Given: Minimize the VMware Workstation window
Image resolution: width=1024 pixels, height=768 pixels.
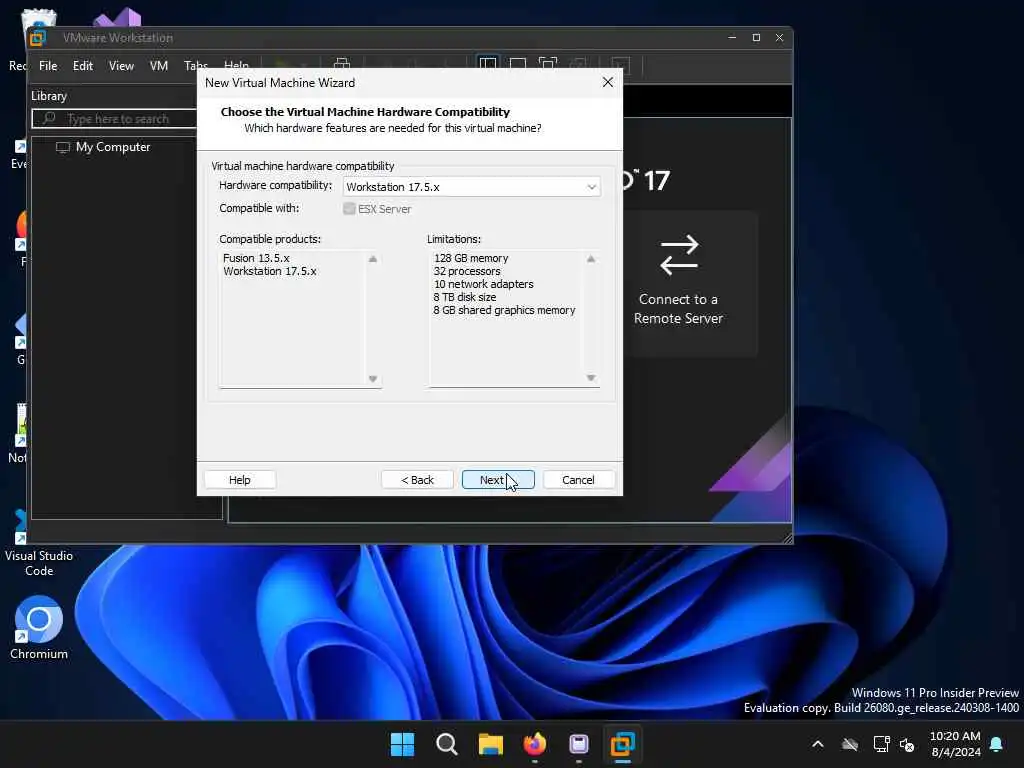Looking at the screenshot, I should coord(732,38).
